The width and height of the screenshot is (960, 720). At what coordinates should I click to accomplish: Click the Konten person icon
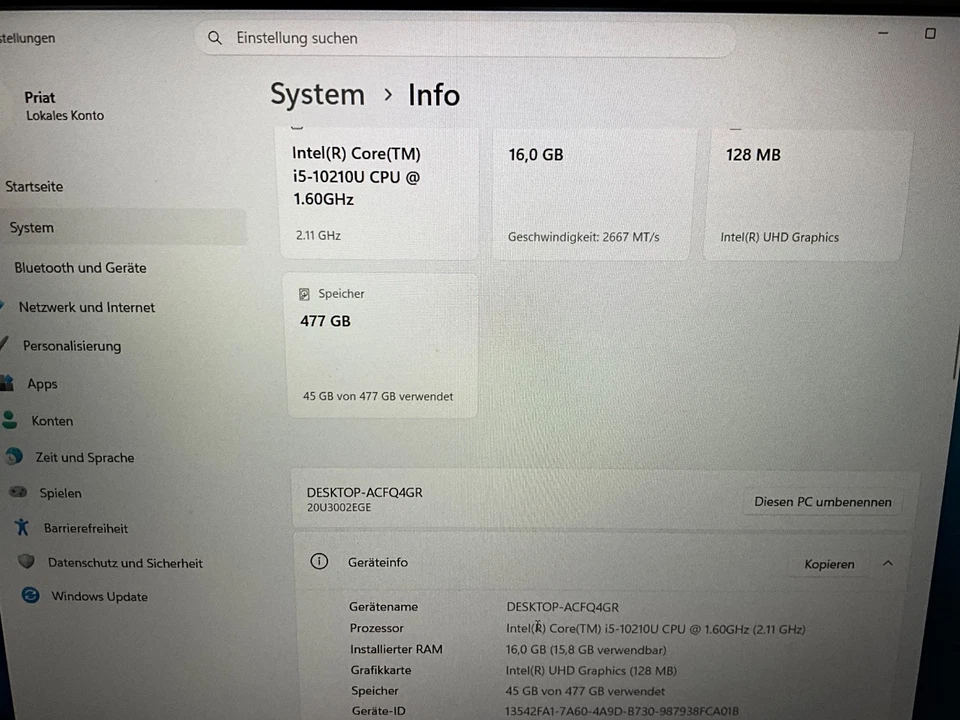pyautogui.click(x=9, y=419)
